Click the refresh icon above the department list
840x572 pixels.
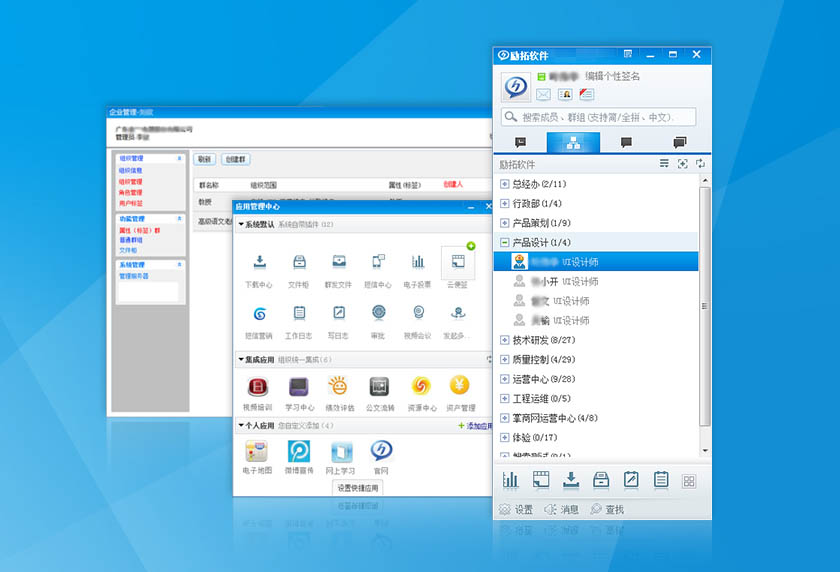700,164
